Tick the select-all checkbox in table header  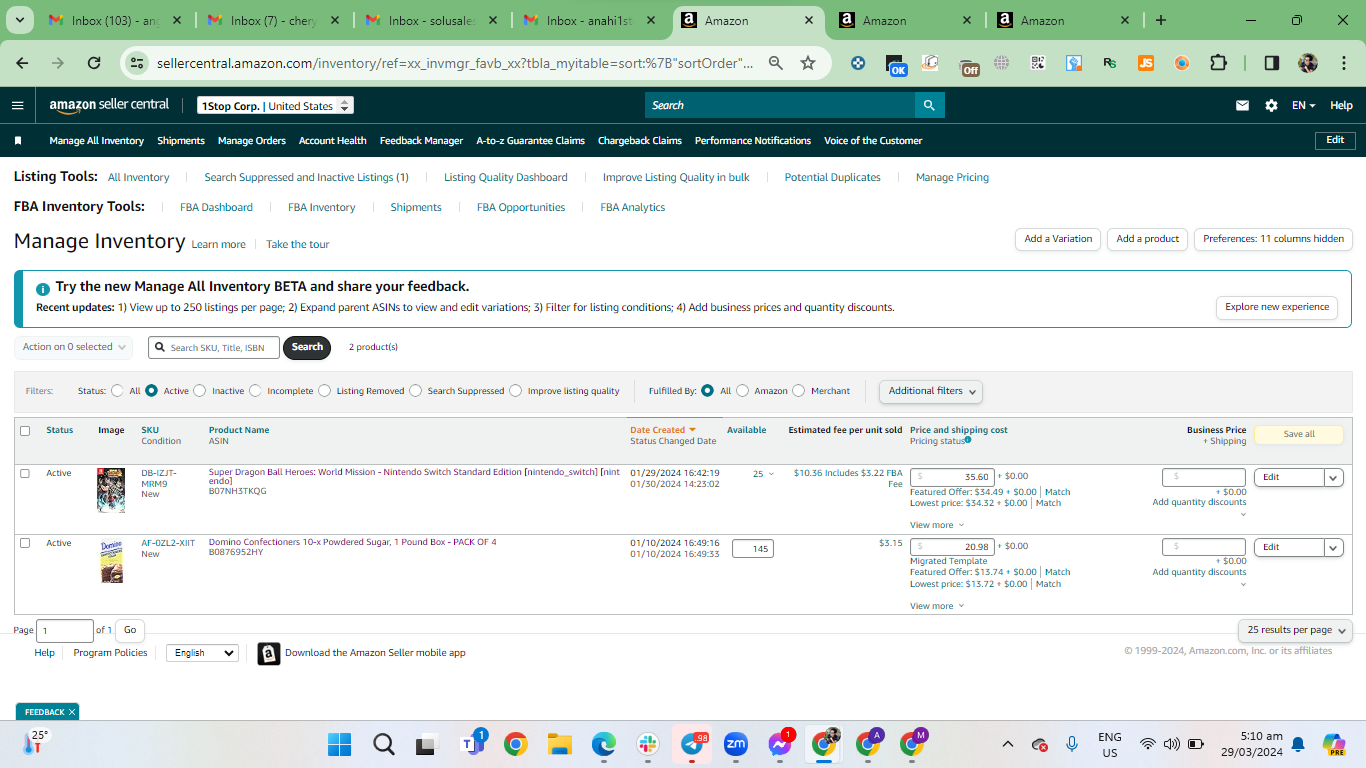[x=25, y=431]
